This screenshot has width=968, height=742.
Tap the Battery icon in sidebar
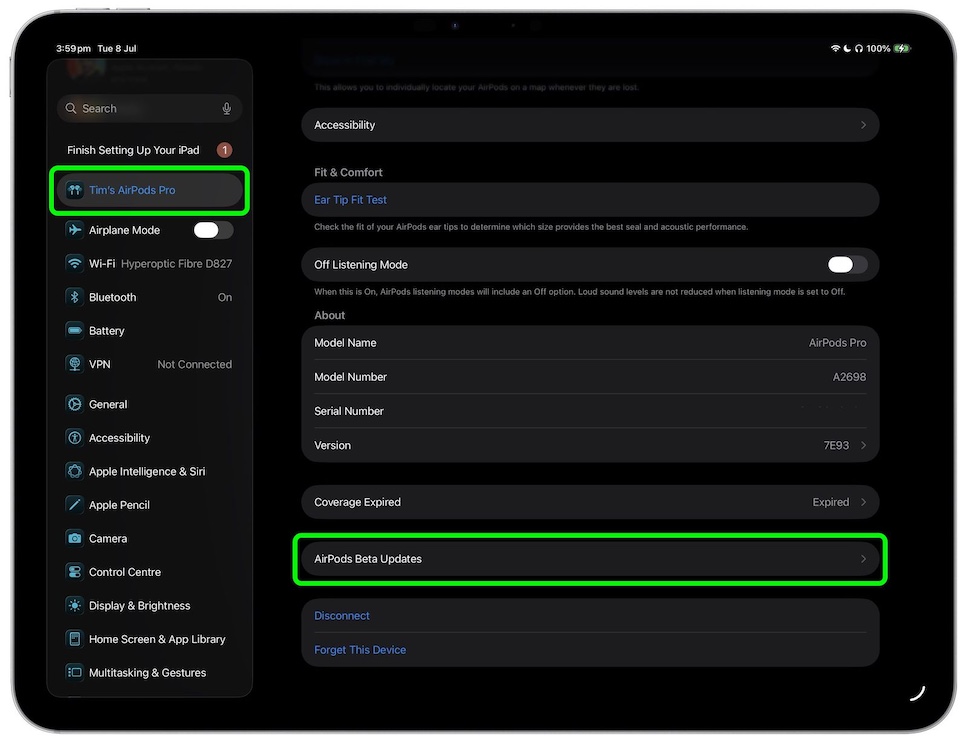pyautogui.click(x=74, y=331)
